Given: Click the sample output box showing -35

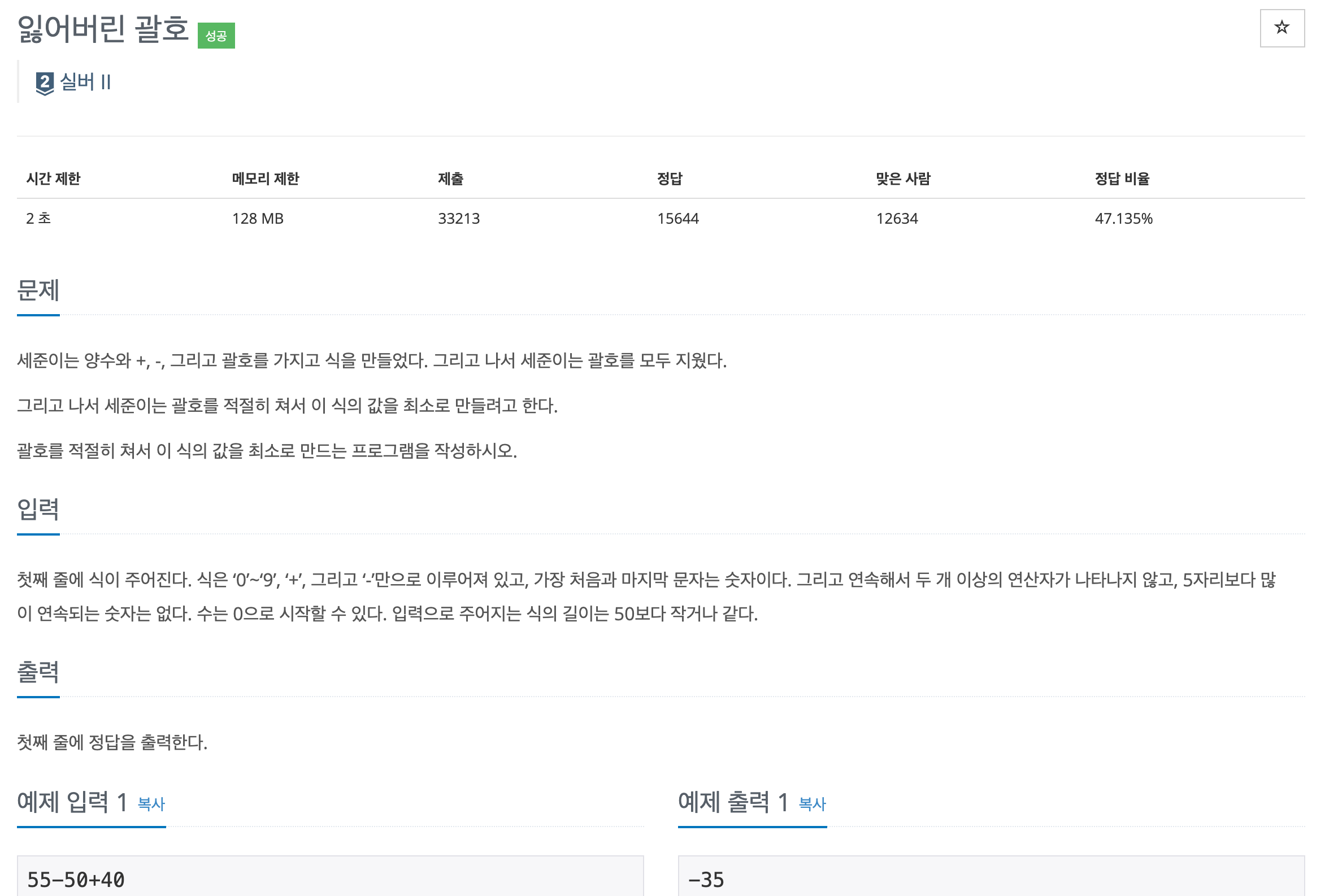Looking at the screenshot, I should tap(991, 878).
